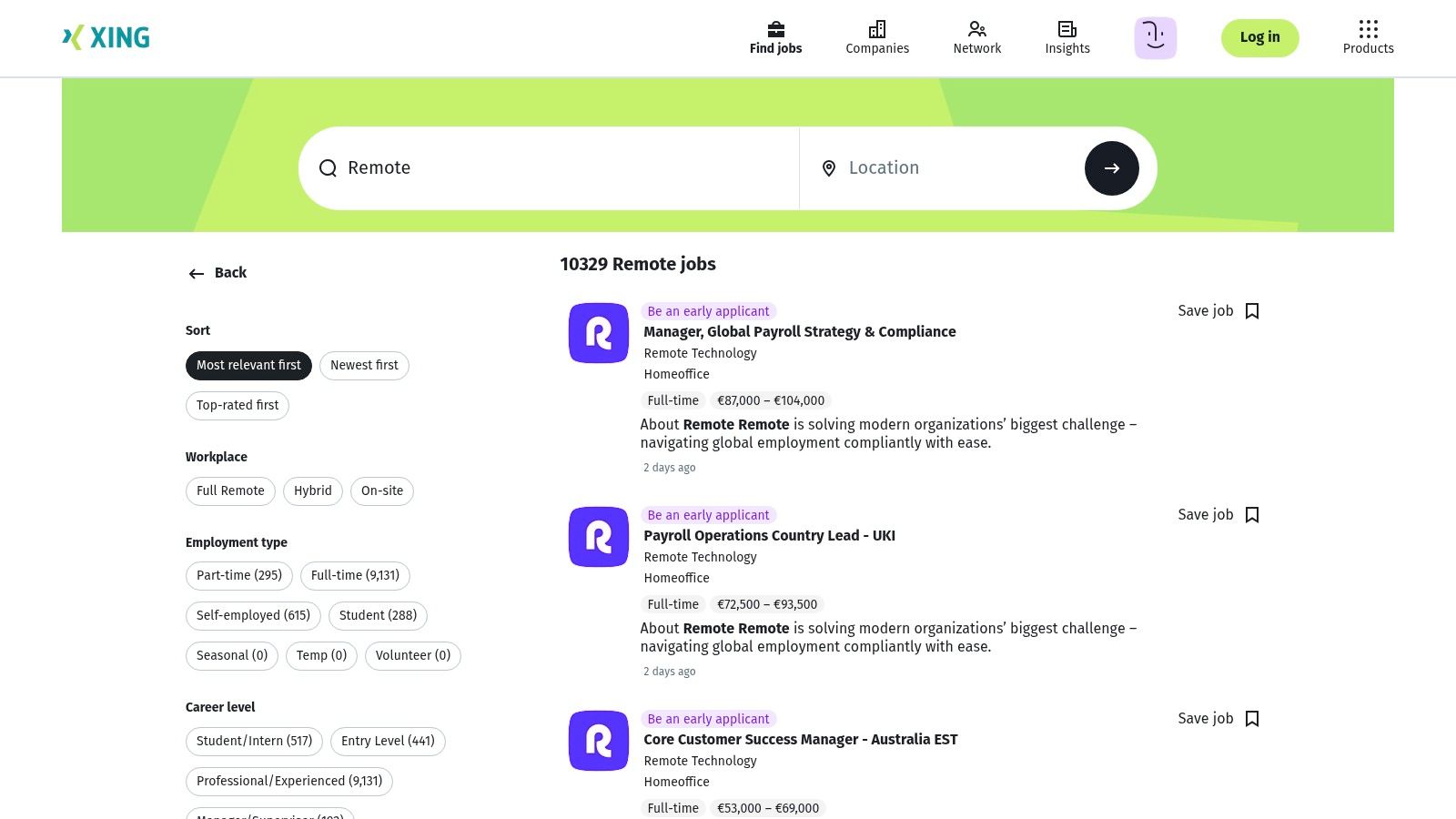Click the location pin icon
The image size is (1456, 819).
[x=829, y=168]
